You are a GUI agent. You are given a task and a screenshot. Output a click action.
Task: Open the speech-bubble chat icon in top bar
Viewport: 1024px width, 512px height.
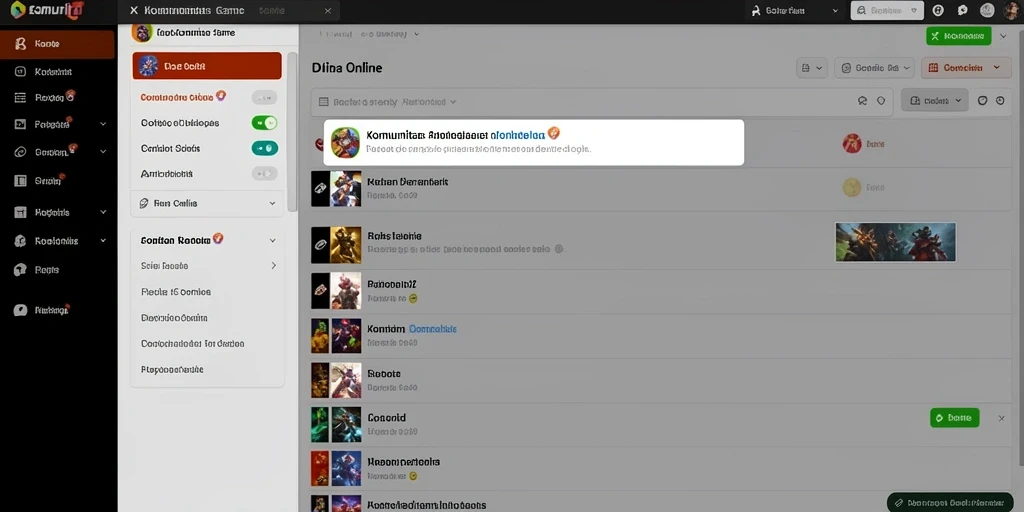tap(963, 10)
